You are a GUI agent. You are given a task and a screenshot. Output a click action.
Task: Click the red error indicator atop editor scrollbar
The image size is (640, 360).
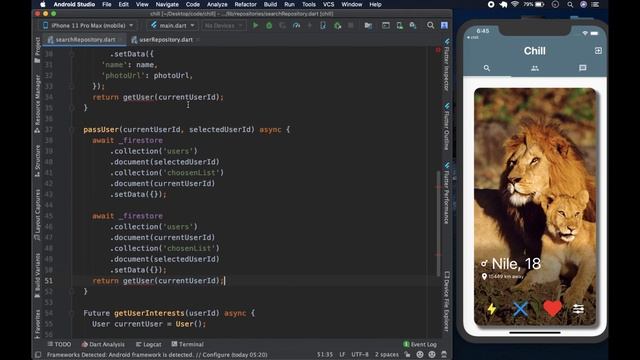pyautogui.click(x=438, y=50)
